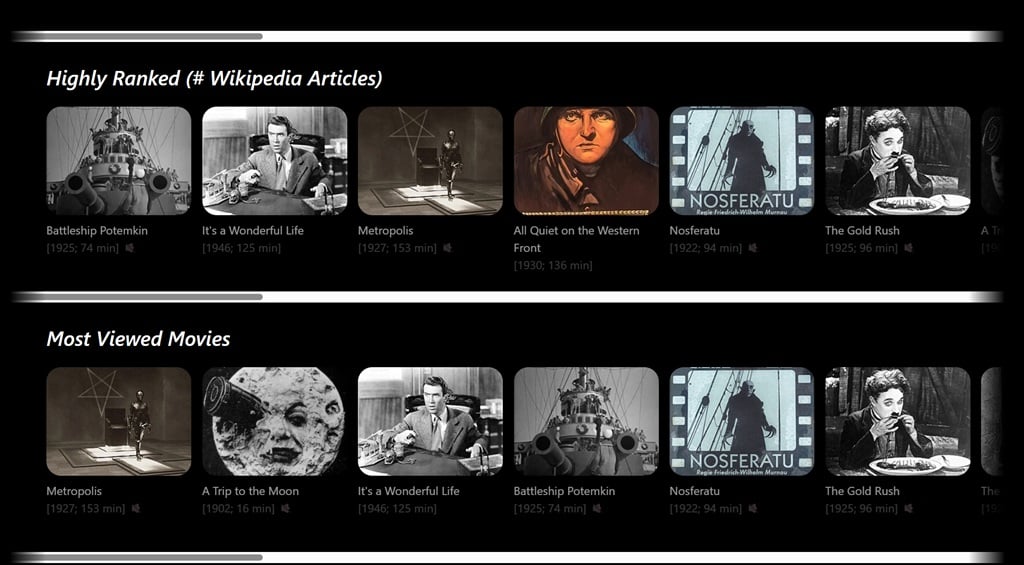
Task: Click silent icon beside Battleship Potemkin in Highly Ranked
Action: coord(130,248)
